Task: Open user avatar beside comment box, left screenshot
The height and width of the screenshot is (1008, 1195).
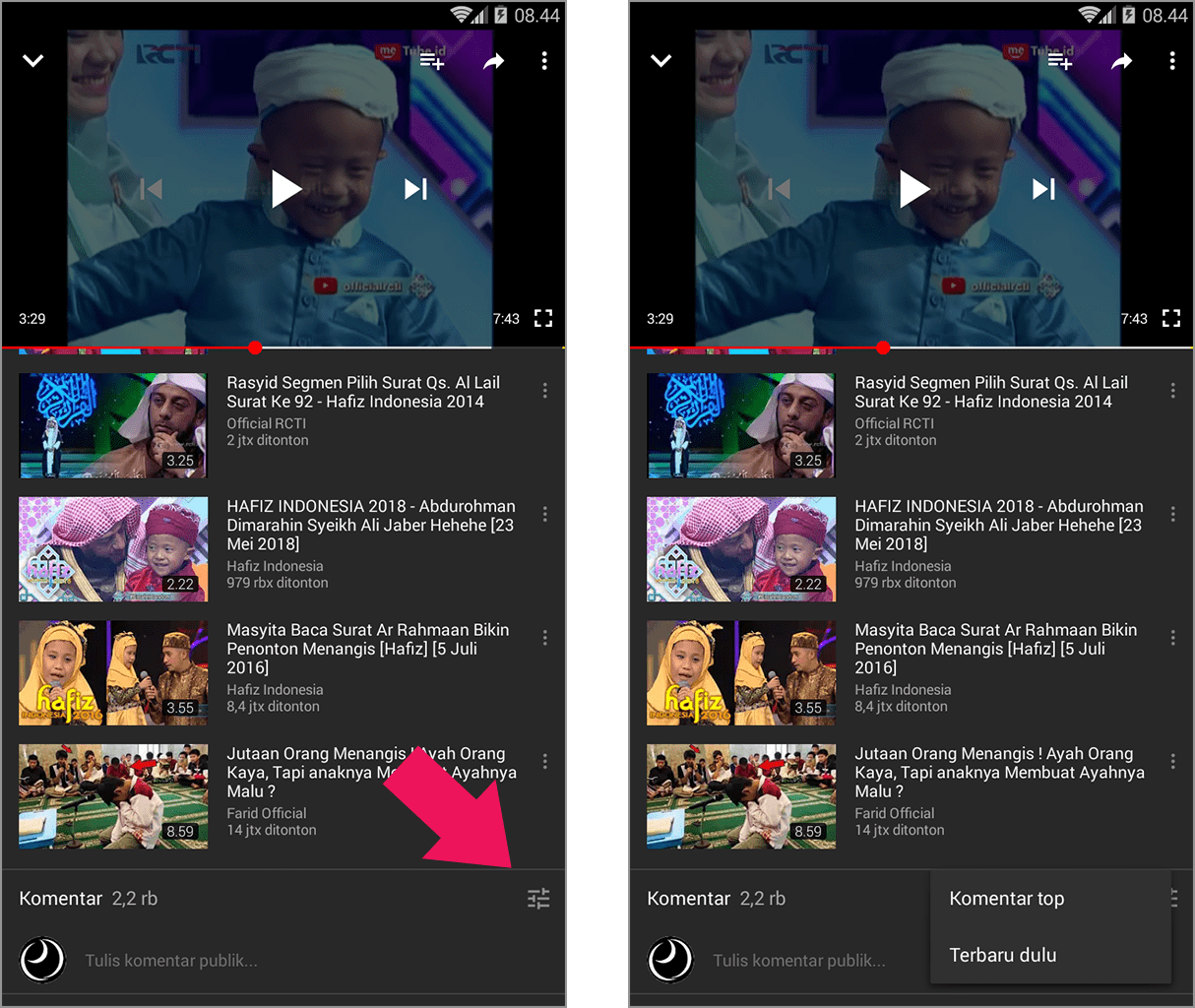Action: tap(42, 960)
